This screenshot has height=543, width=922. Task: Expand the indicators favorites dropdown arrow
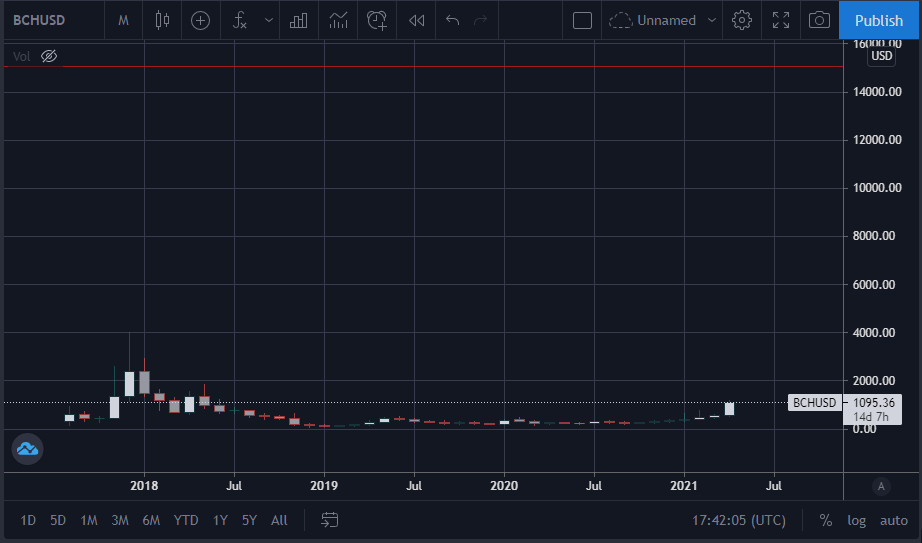pyautogui.click(x=269, y=21)
